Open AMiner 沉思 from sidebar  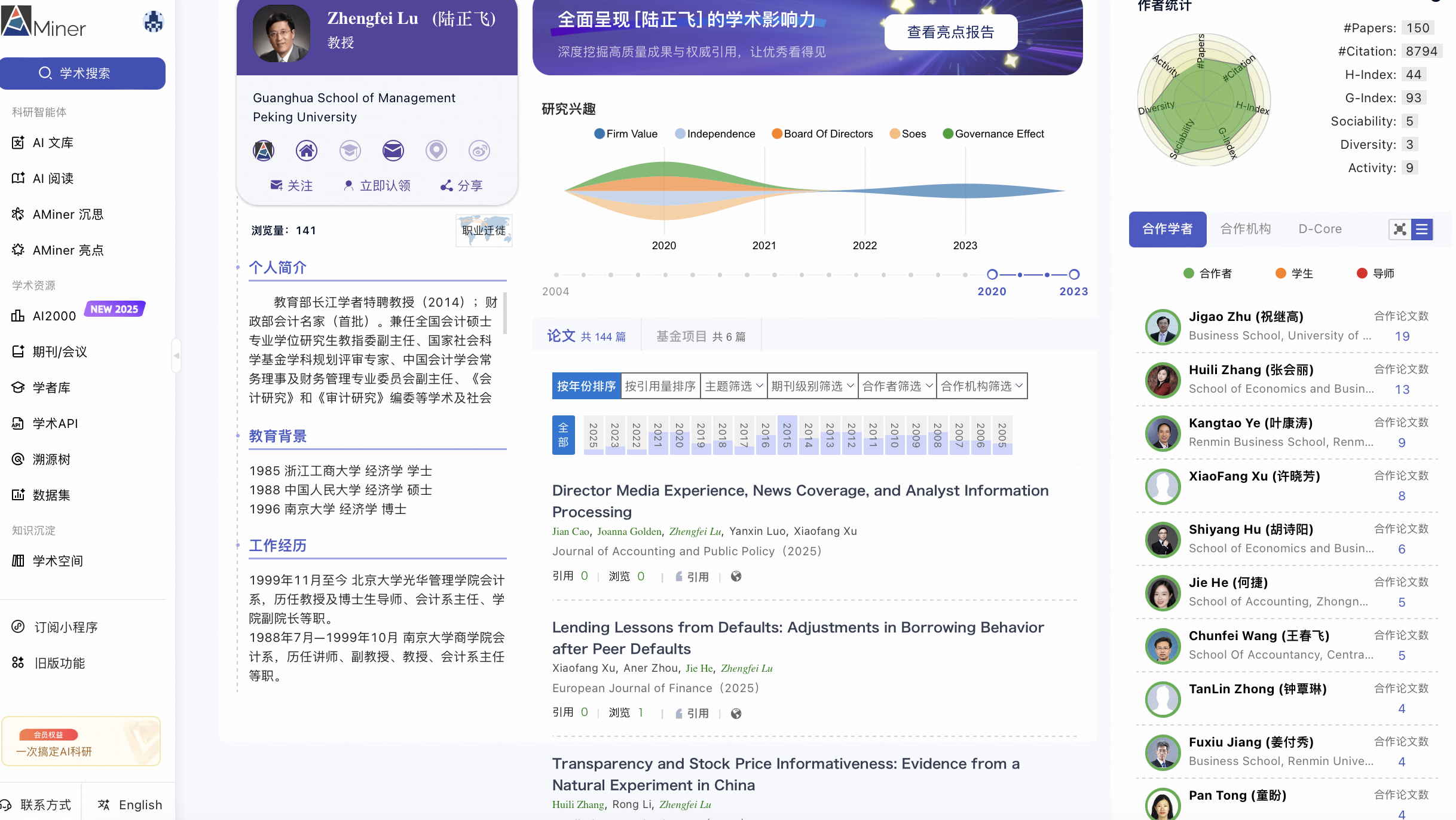(68, 215)
